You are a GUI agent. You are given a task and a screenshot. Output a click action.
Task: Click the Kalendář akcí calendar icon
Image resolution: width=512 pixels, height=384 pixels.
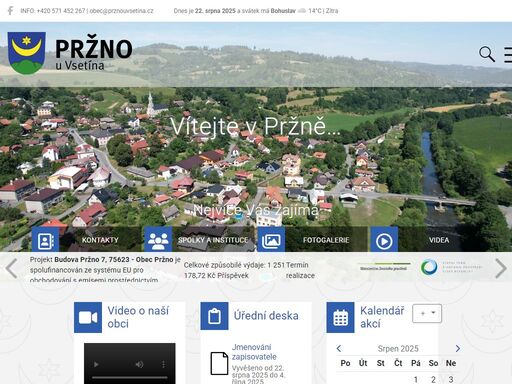point(340,317)
